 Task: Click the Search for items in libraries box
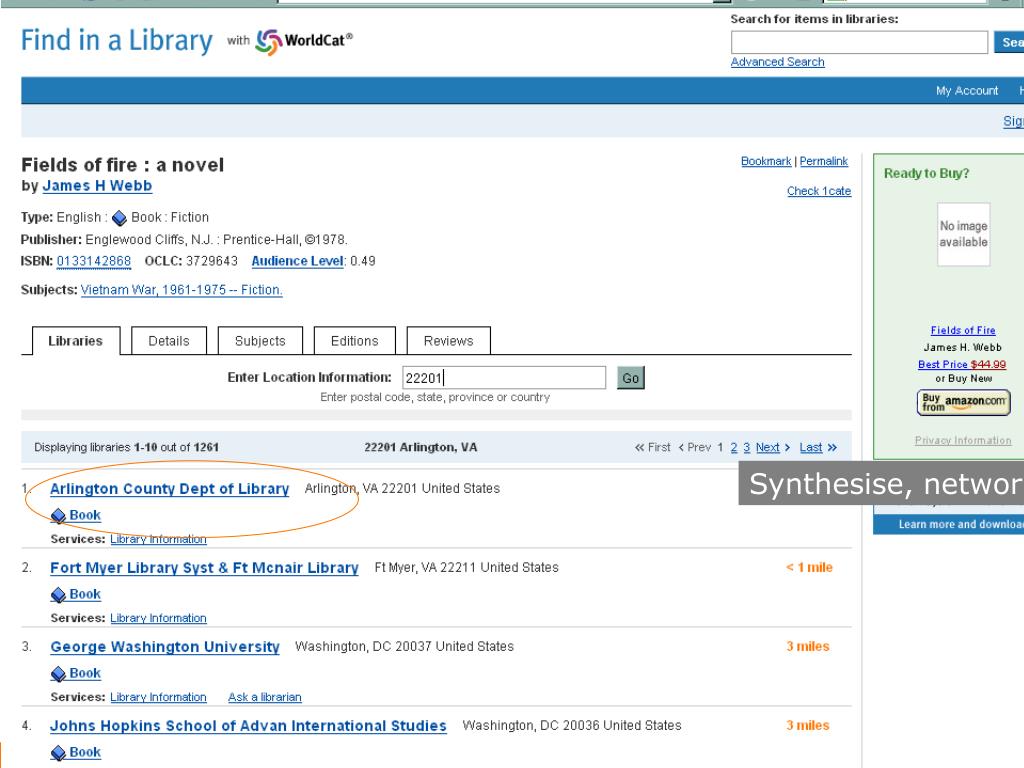859,42
